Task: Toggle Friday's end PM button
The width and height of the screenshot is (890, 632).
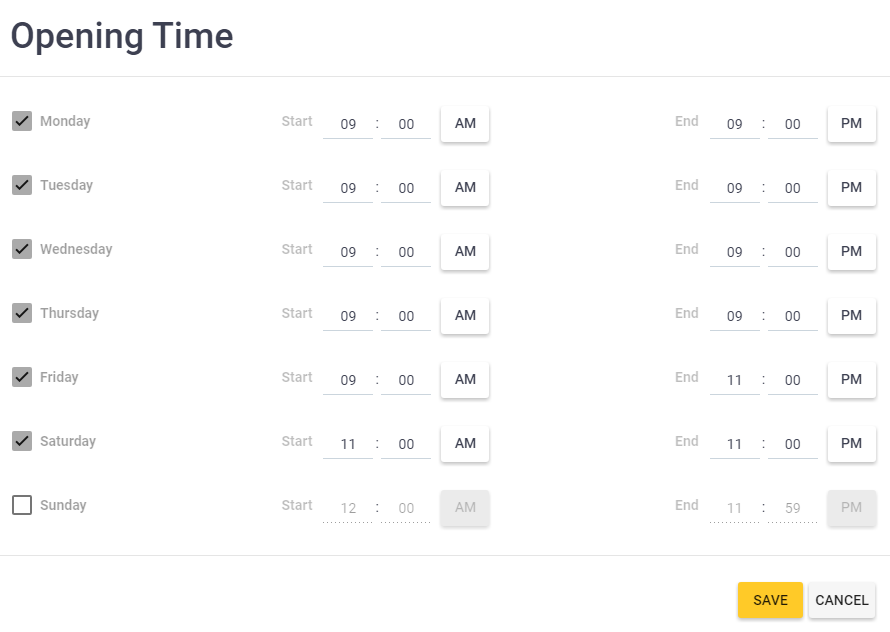Action: (x=851, y=379)
